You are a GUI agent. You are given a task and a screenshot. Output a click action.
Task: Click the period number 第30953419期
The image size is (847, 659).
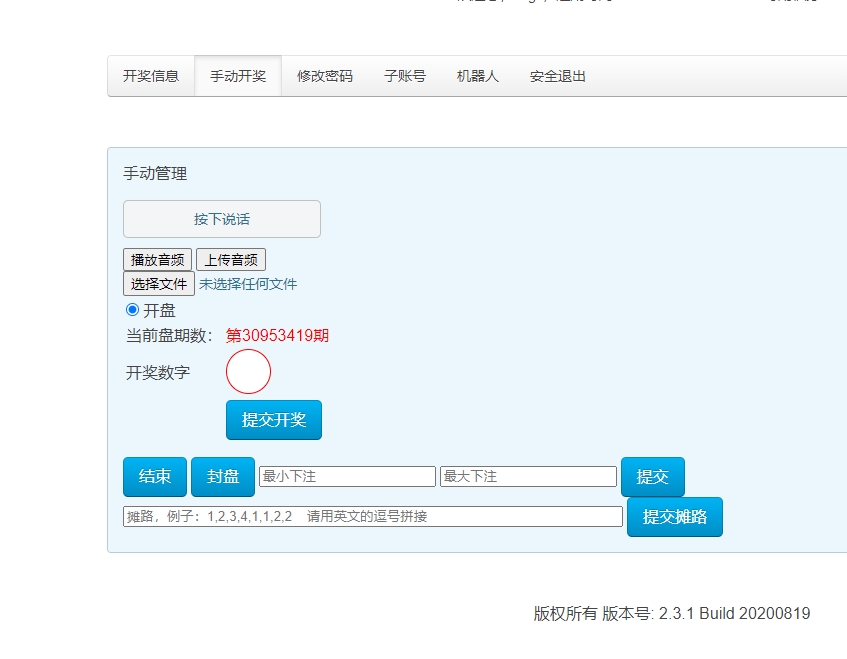click(x=277, y=335)
